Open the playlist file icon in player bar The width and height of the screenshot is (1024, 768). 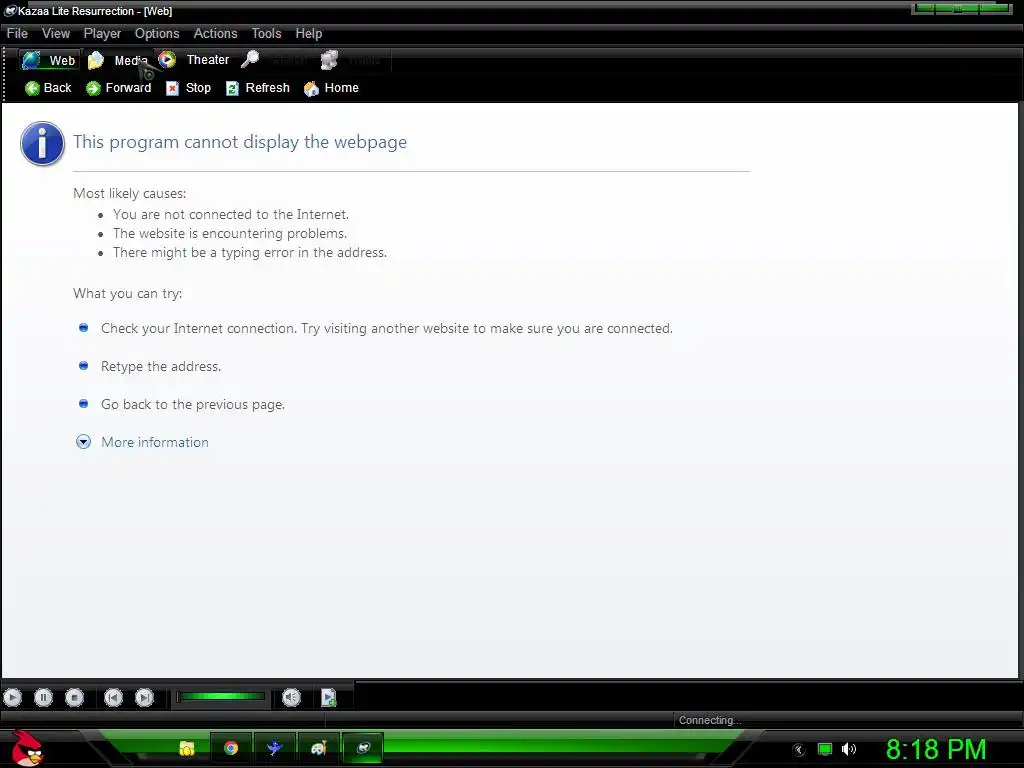[x=328, y=697]
